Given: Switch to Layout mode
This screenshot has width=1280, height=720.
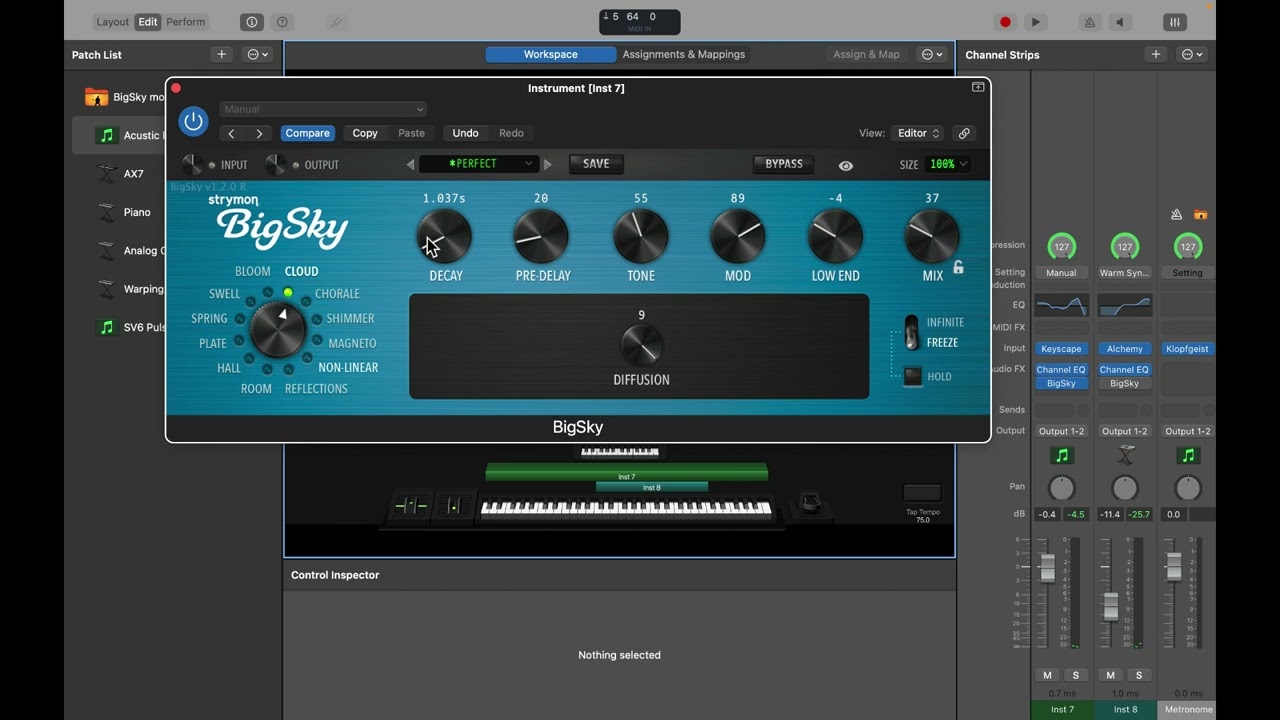Looking at the screenshot, I should pyautogui.click(x=112, y=22).
